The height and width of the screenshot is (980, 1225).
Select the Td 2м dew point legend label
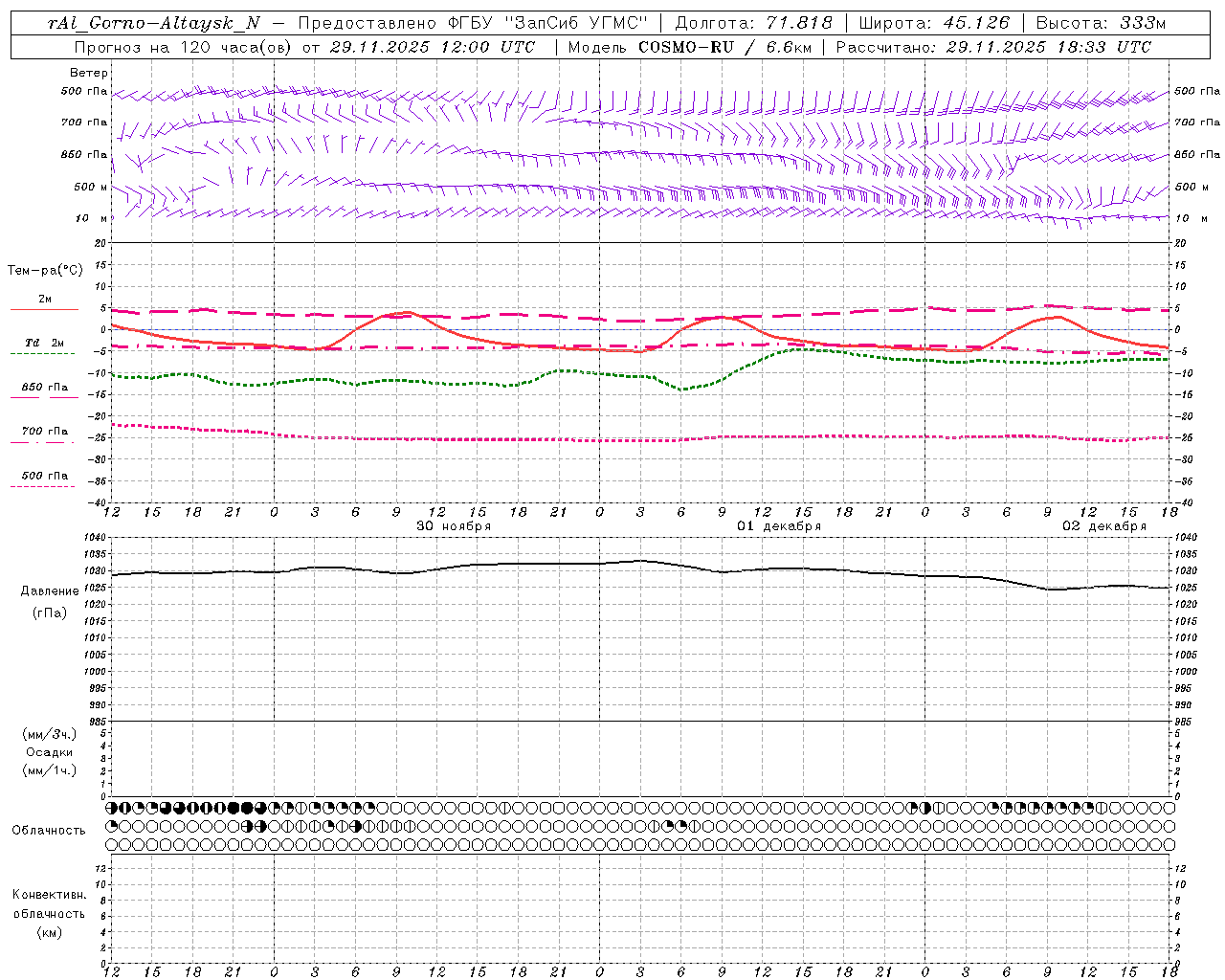[45, 343]
